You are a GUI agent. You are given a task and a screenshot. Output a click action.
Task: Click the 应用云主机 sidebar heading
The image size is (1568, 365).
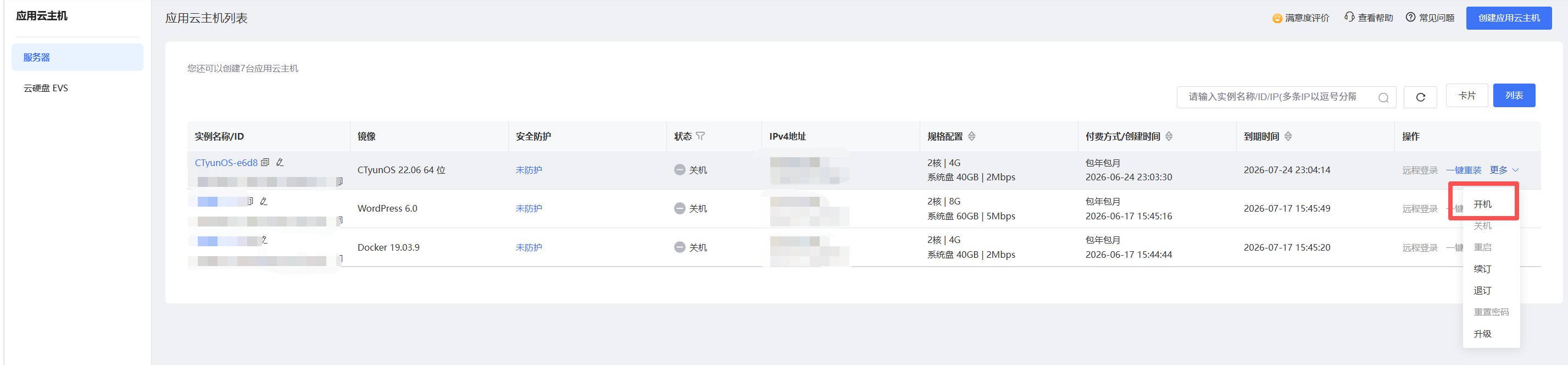pyautogui.click(x=41, y=16)
